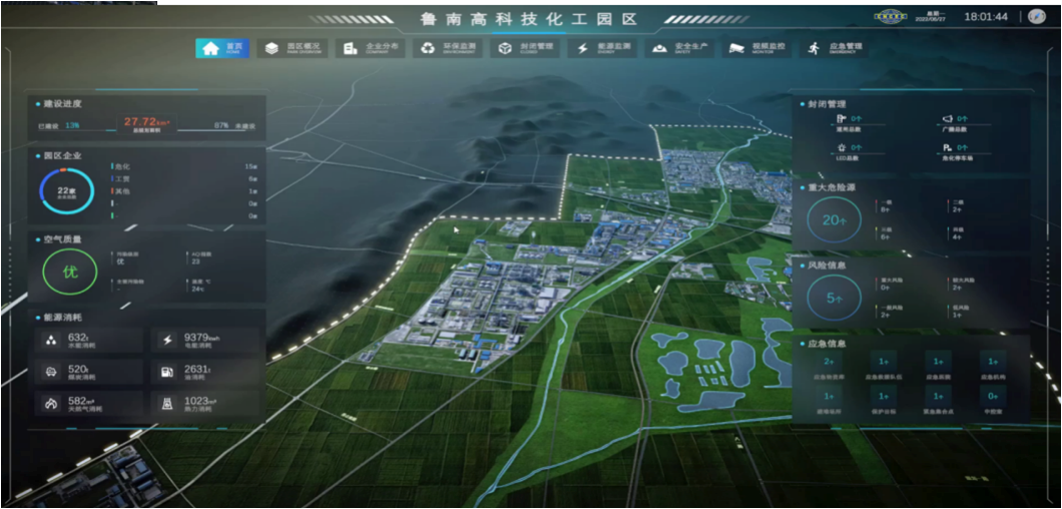Click the 5个 risk information circle
Screen dimensions: 1062x509
point(833,298)
